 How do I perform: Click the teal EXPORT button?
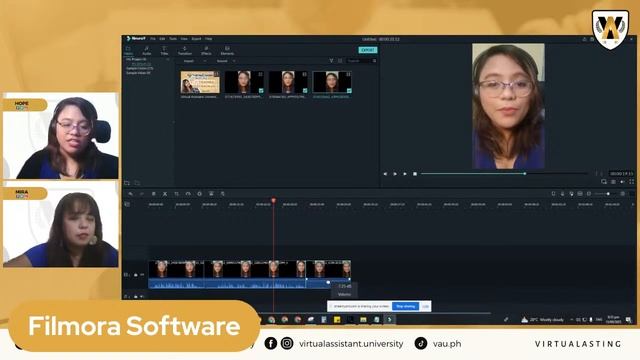coord(368,50)
